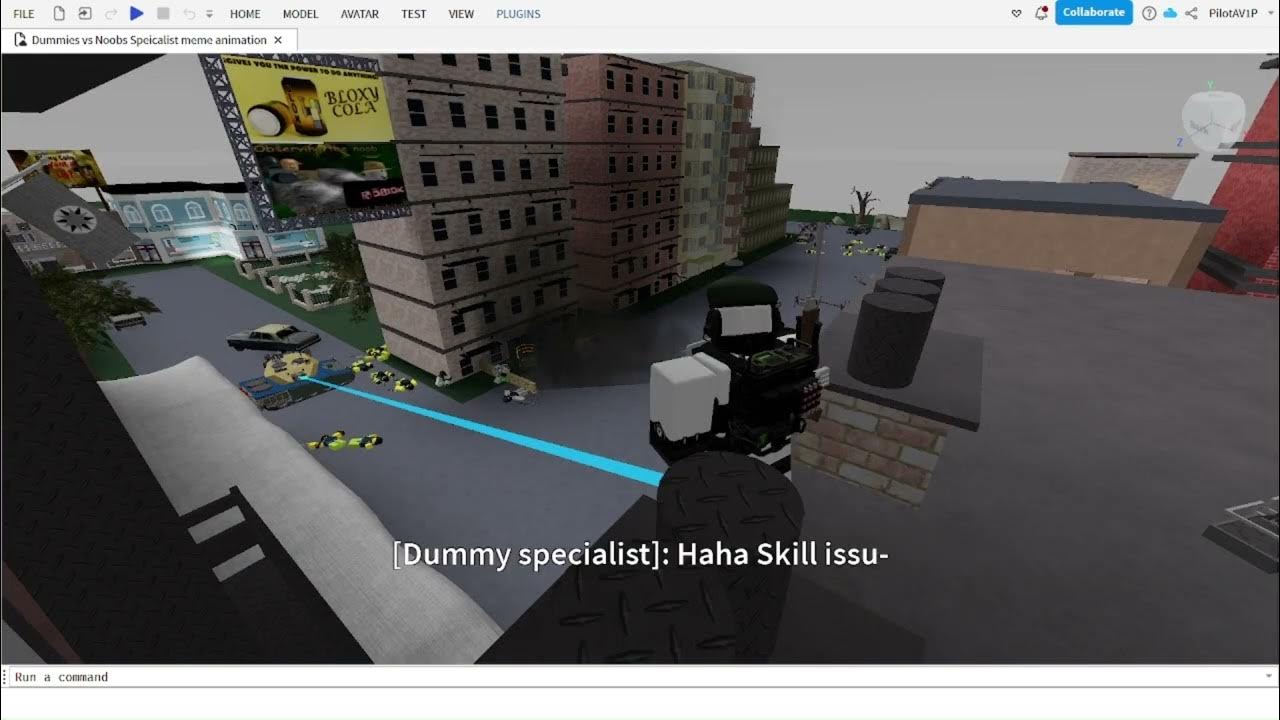Open the FILE menu
Screen dimensions: 1280x720
point(24,14)
